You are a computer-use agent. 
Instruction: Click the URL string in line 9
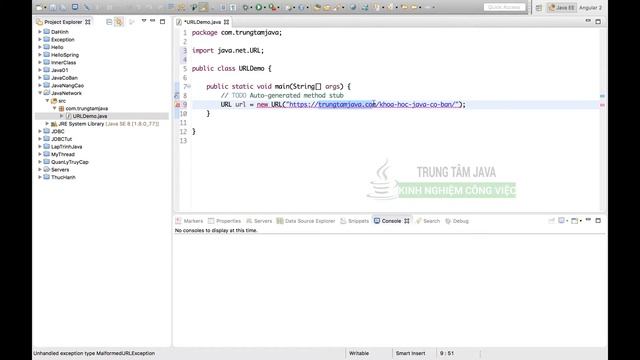373,104
